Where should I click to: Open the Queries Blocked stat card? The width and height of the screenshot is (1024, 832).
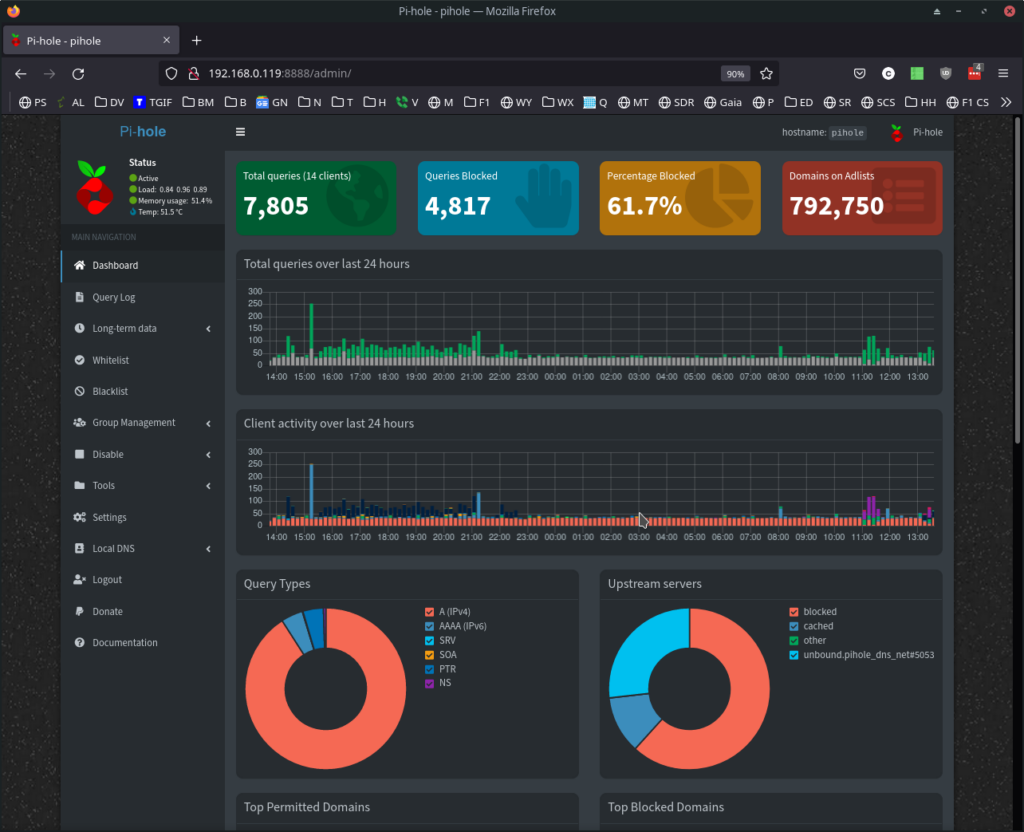pyautogui.click(x=498, y=198)
